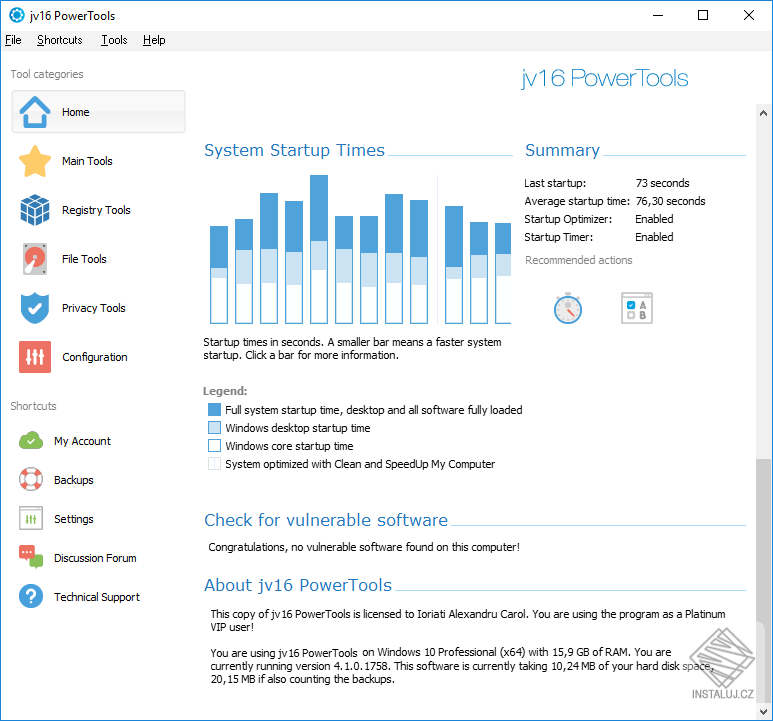Open the My Account shortcut label
This screenshot has height=721, width=773.
82,441
